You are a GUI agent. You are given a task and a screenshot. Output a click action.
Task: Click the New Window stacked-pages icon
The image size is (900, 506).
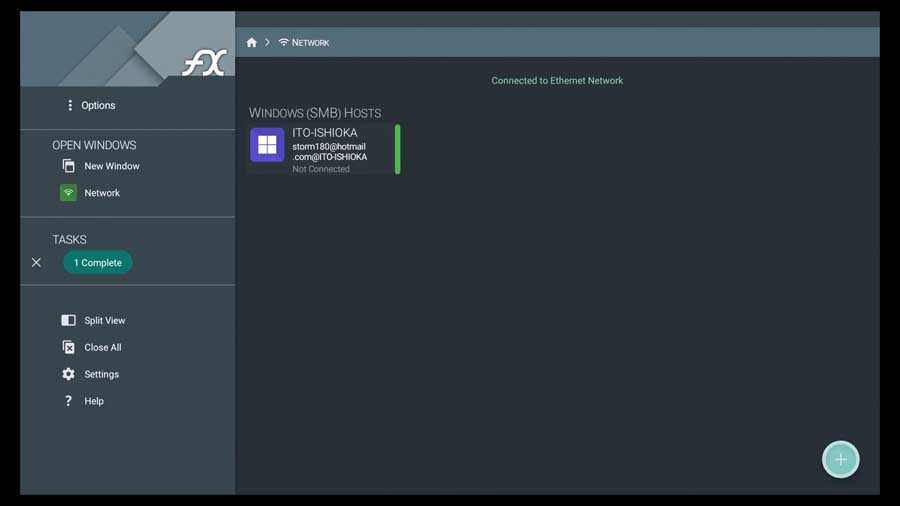tap(68, 166)
